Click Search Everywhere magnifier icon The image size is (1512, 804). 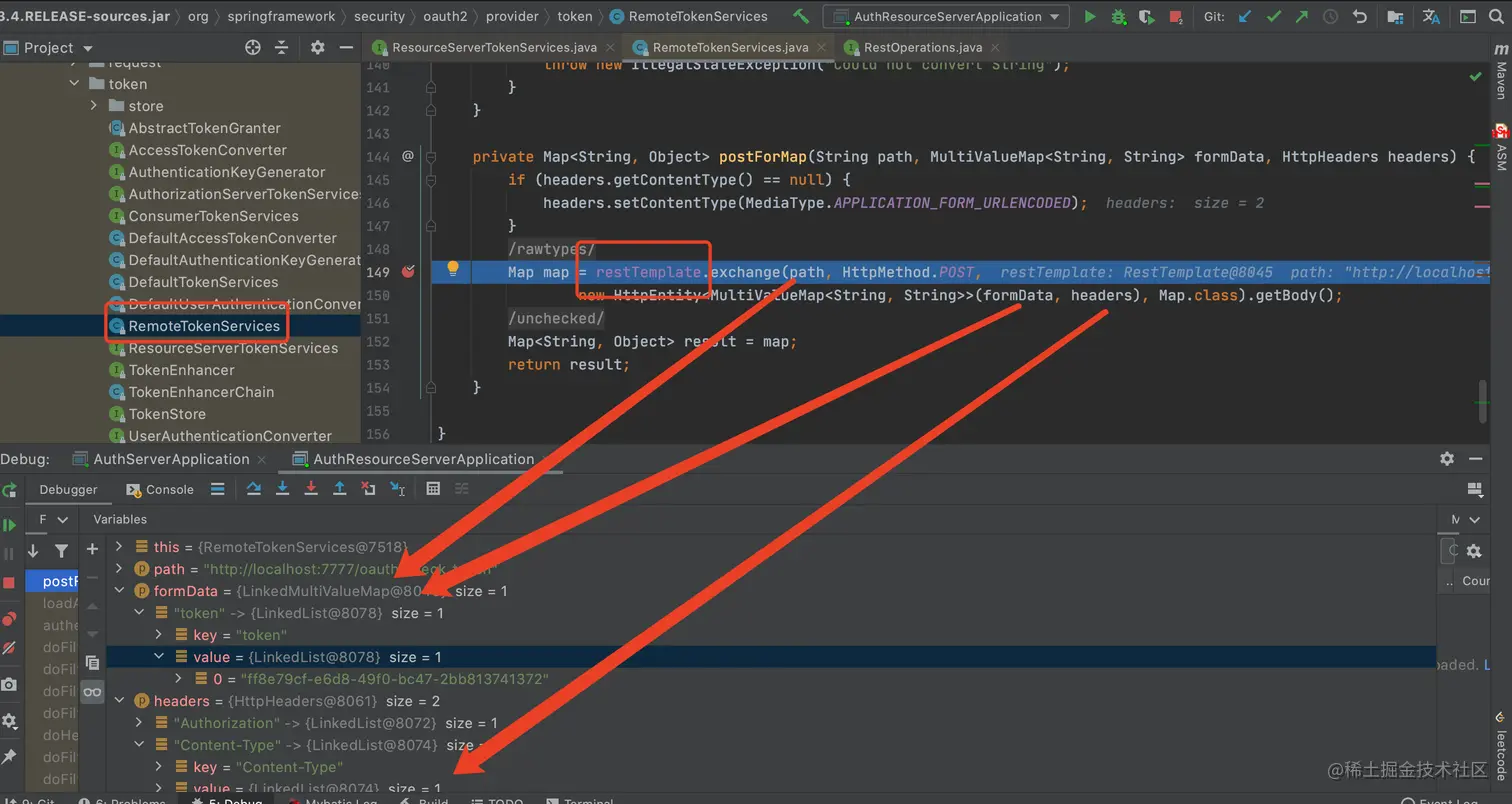click(x=1496, y=16)
